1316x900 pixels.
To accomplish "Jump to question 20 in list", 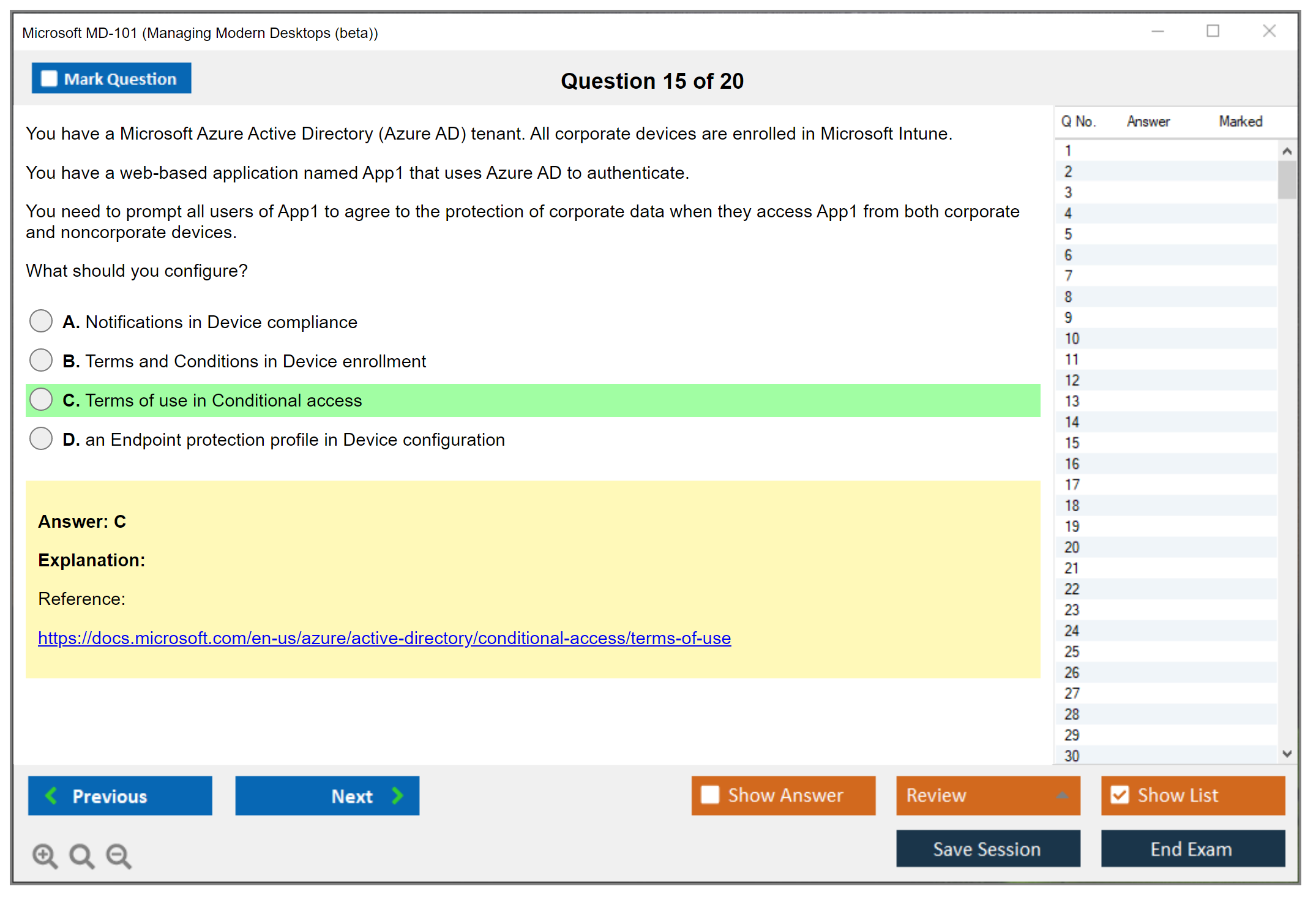I will pyautogui.click(x=1072, y=547).
